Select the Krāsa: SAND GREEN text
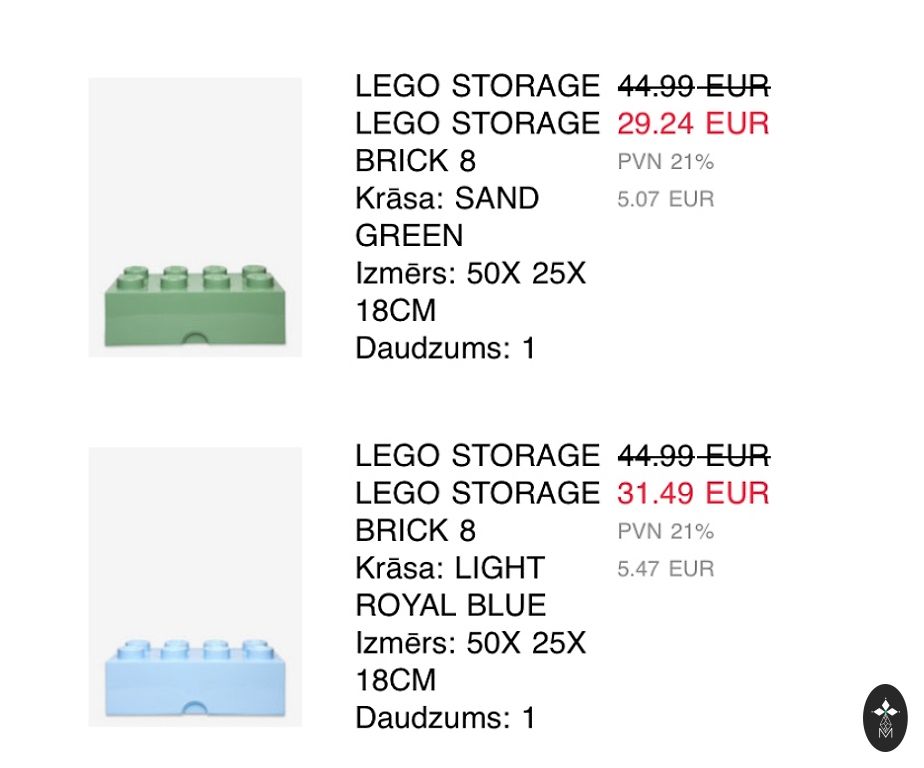The image size is (924, 768). coord(447,217)
